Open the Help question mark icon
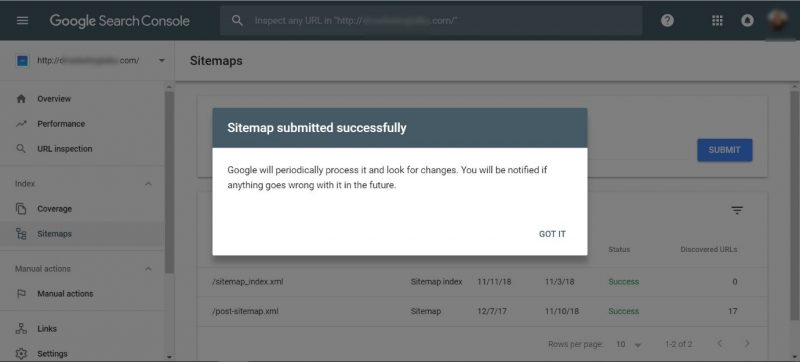 coord(667,20)
